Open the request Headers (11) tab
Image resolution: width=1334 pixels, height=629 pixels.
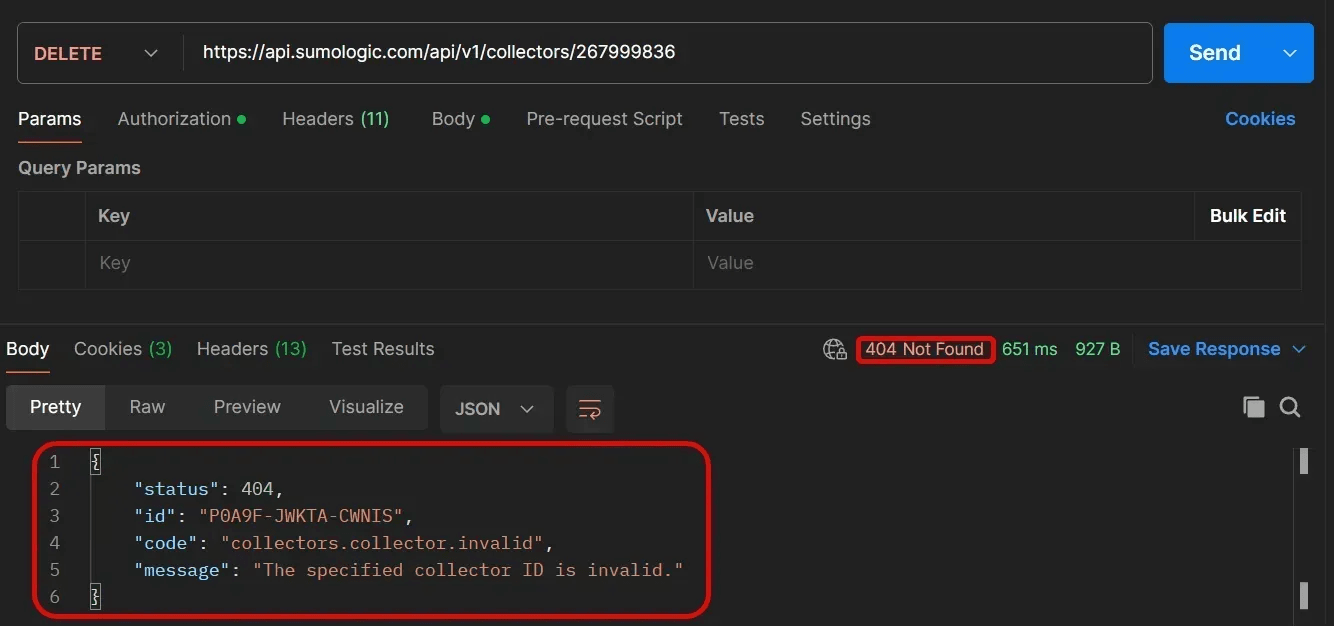click(335, 119)
